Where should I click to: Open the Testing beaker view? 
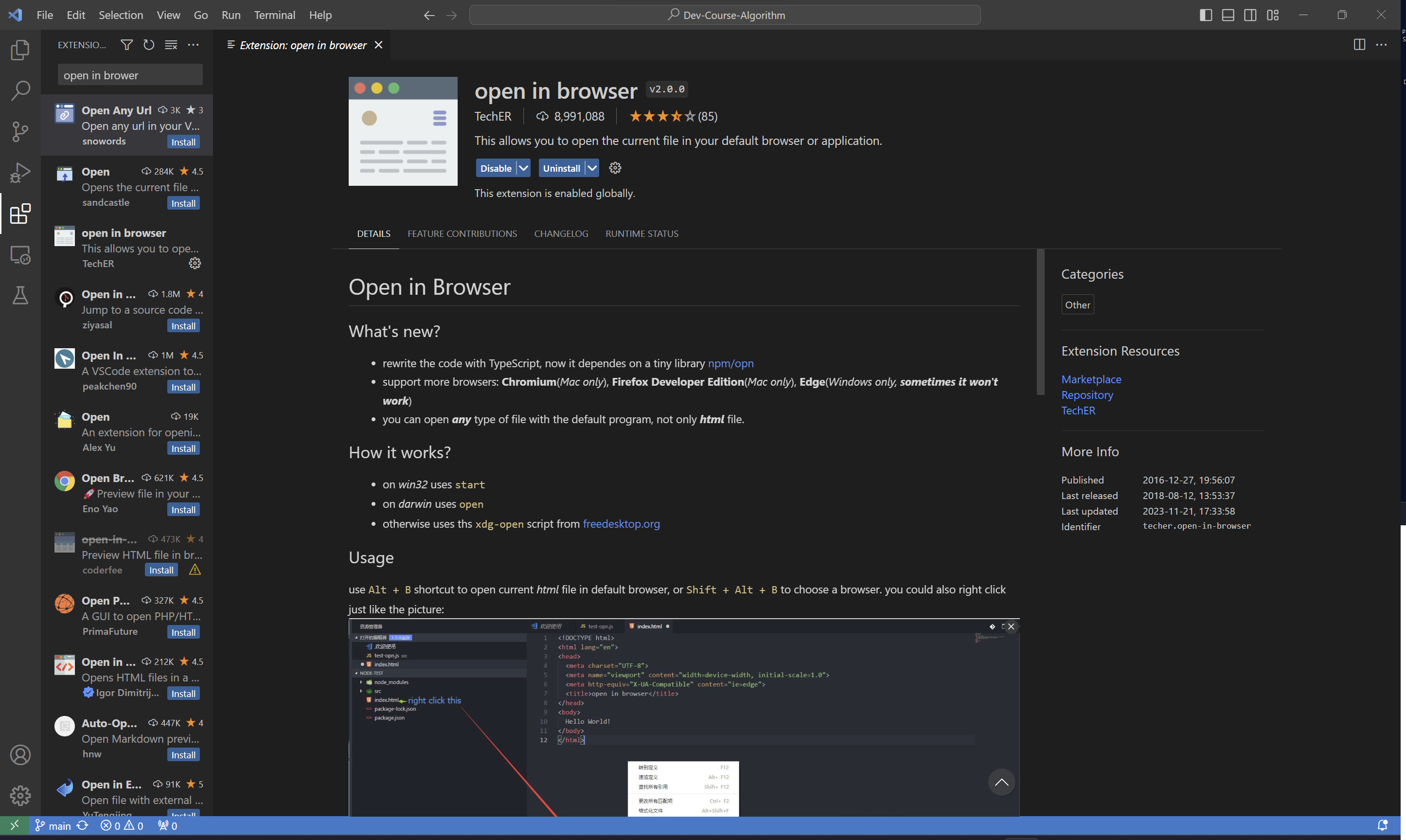pos(20,295)
